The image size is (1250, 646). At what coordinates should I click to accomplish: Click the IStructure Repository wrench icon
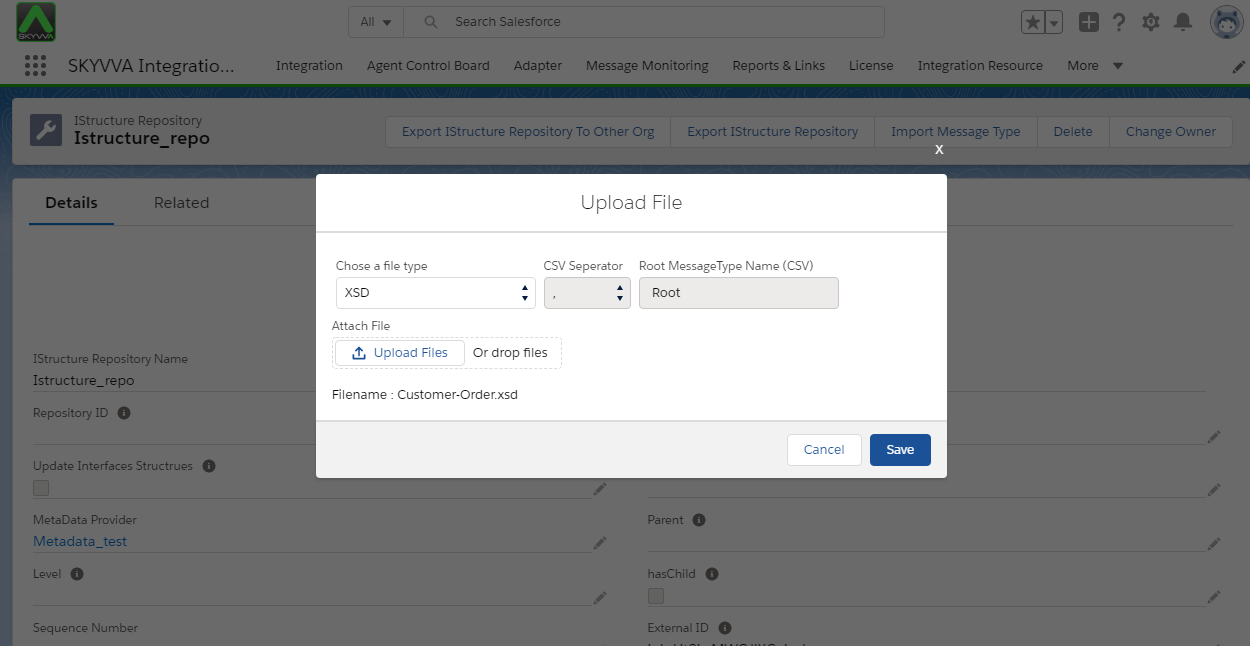(x=46, y=130)
